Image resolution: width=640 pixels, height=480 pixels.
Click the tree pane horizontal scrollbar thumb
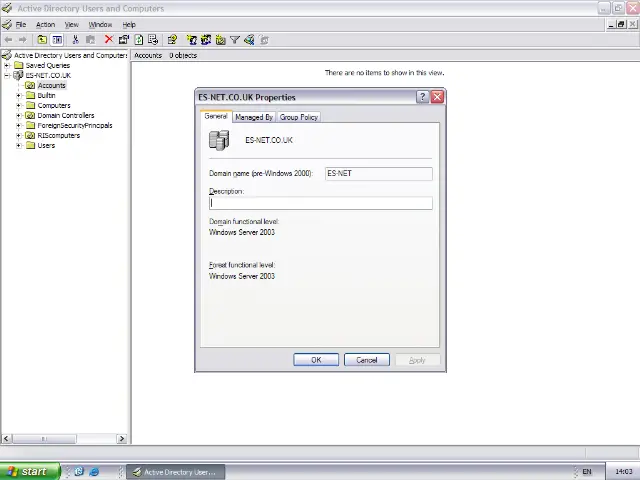44,439
